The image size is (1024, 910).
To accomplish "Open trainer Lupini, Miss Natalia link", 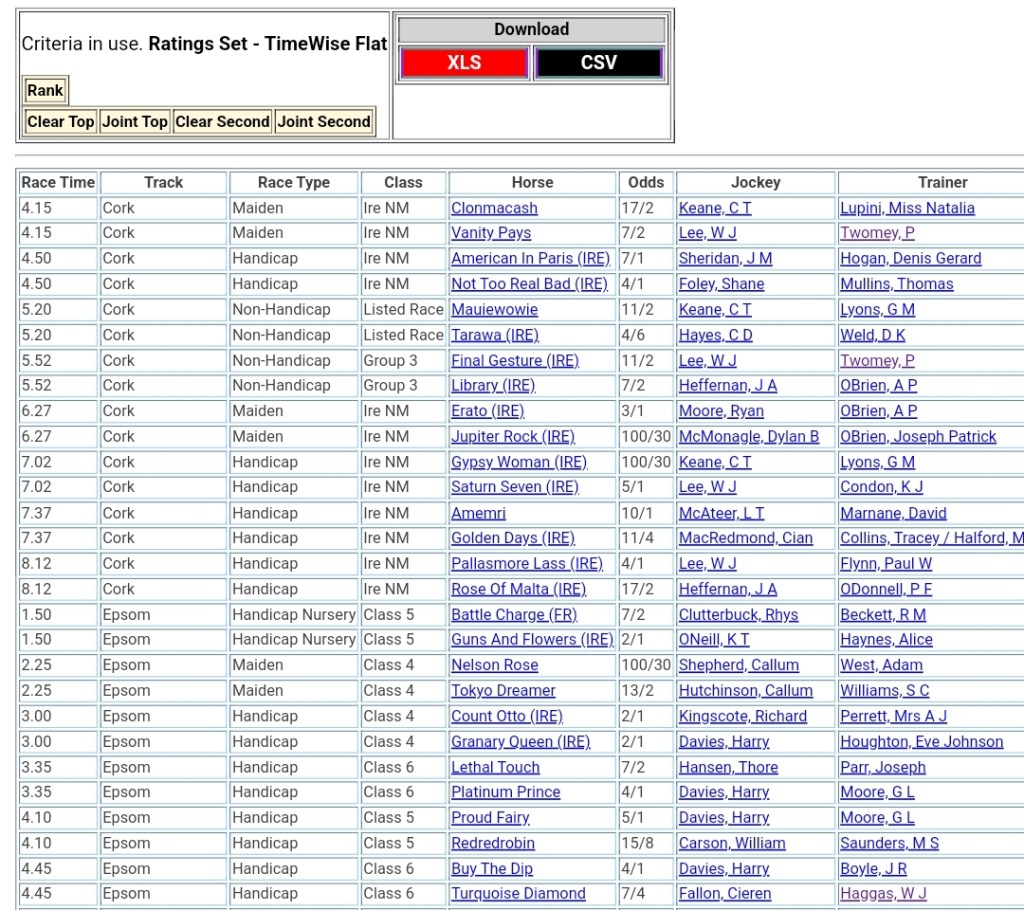I will tap(907, 208).
